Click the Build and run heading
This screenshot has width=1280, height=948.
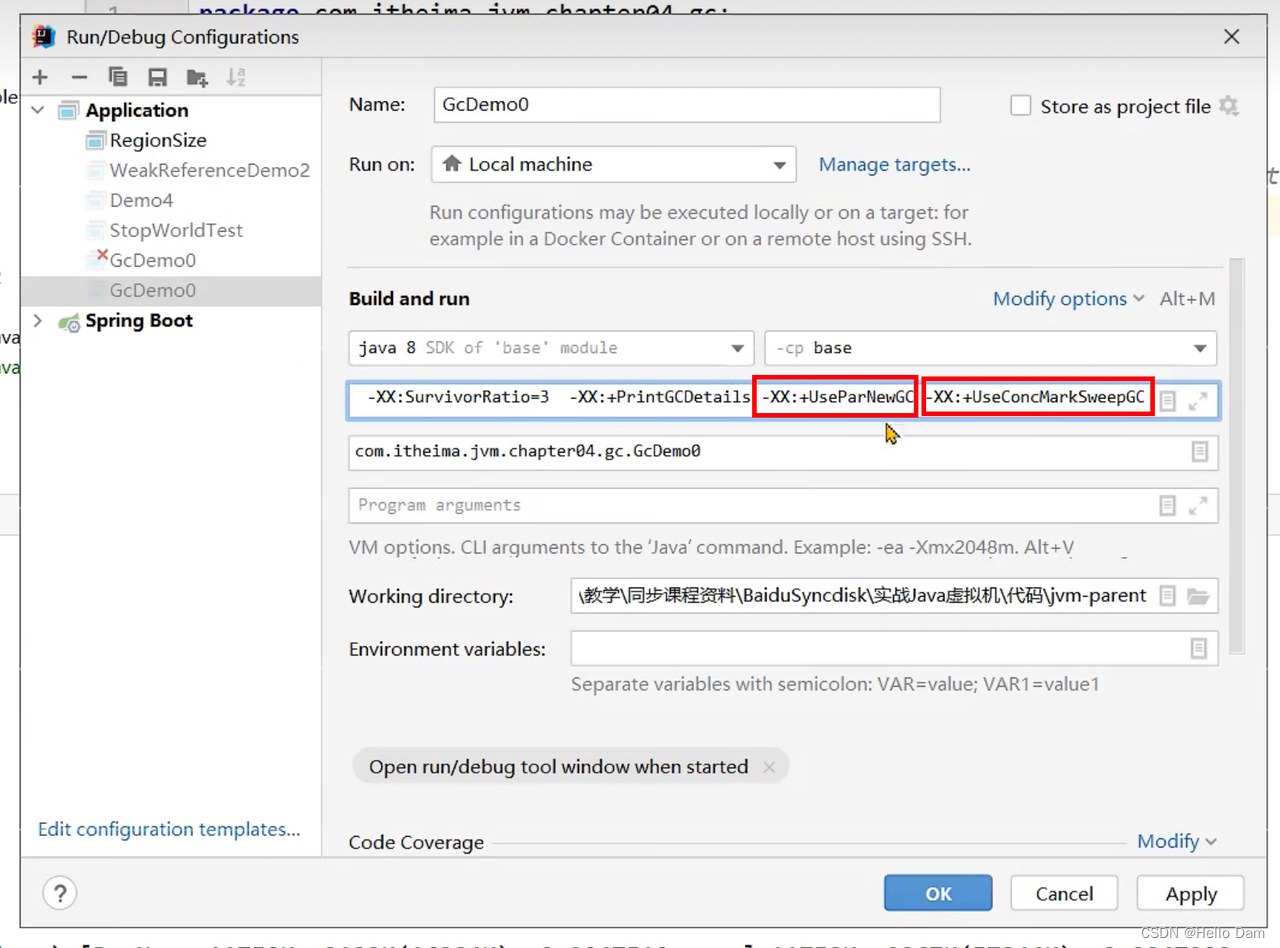409,299
